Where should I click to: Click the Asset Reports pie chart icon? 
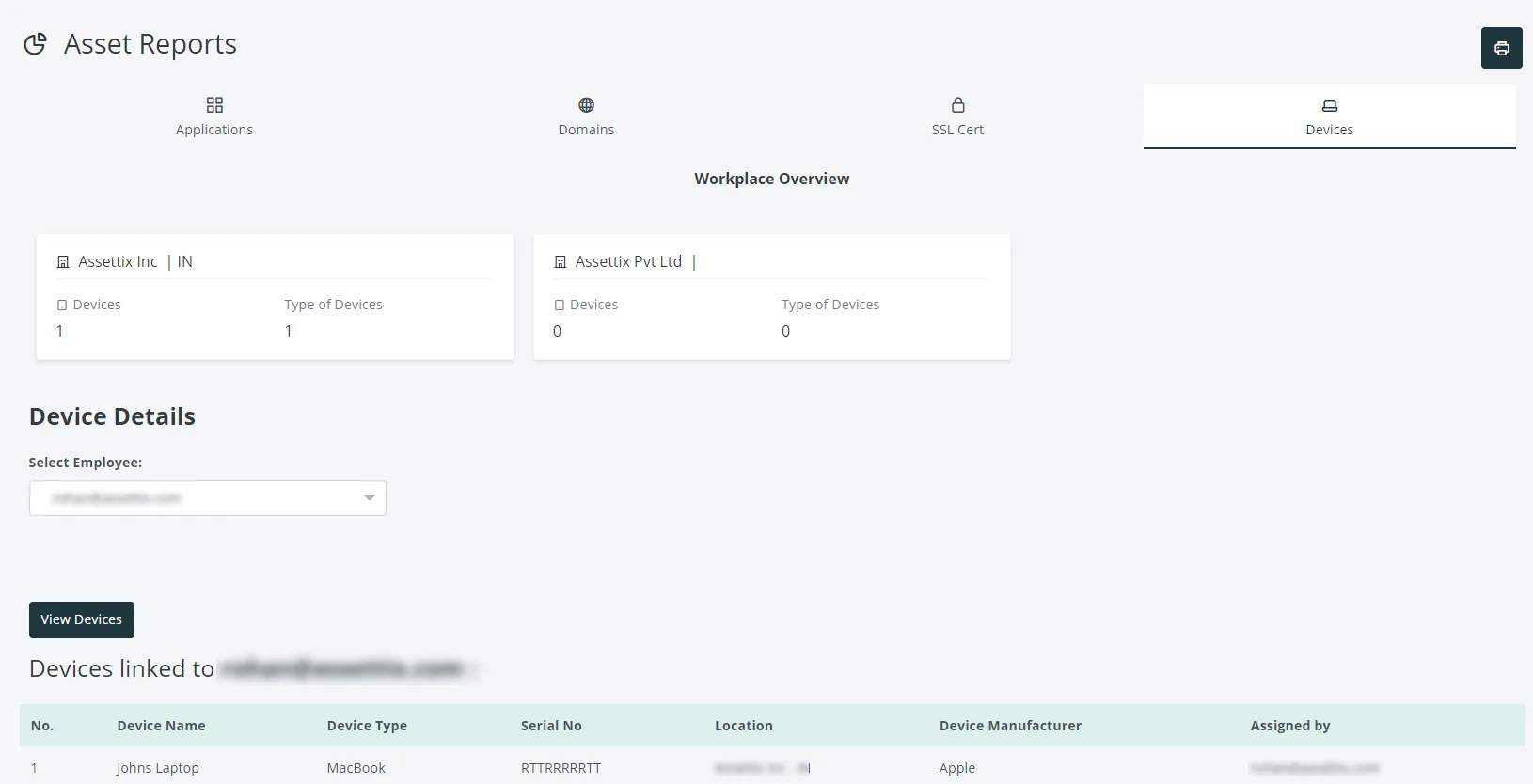pos(36,44)
